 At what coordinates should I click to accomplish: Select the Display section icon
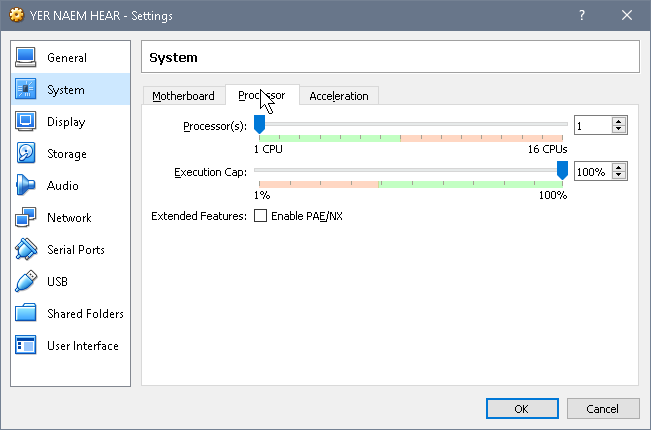[26, 121]
